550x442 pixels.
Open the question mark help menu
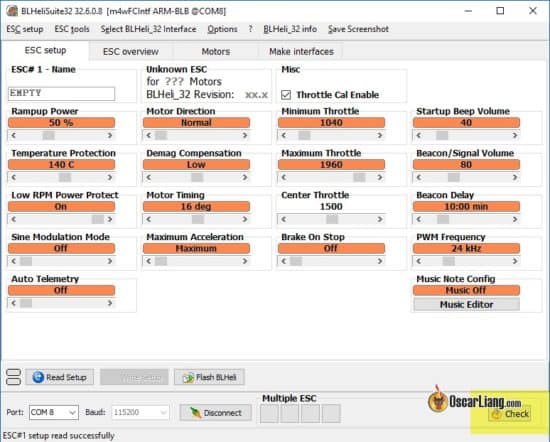[250, 29]
